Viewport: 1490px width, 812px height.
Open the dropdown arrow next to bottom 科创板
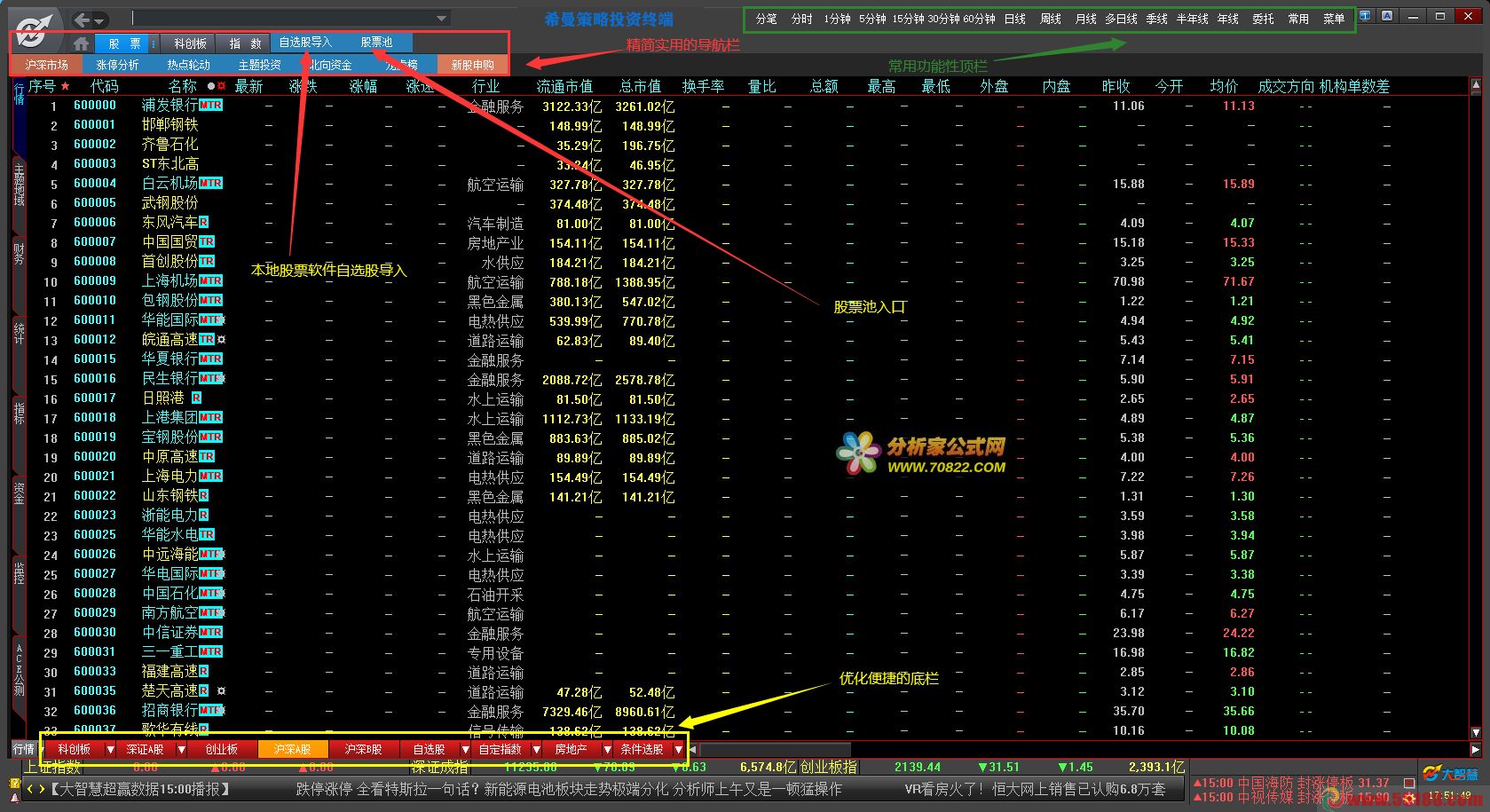(x=110, y=750)
